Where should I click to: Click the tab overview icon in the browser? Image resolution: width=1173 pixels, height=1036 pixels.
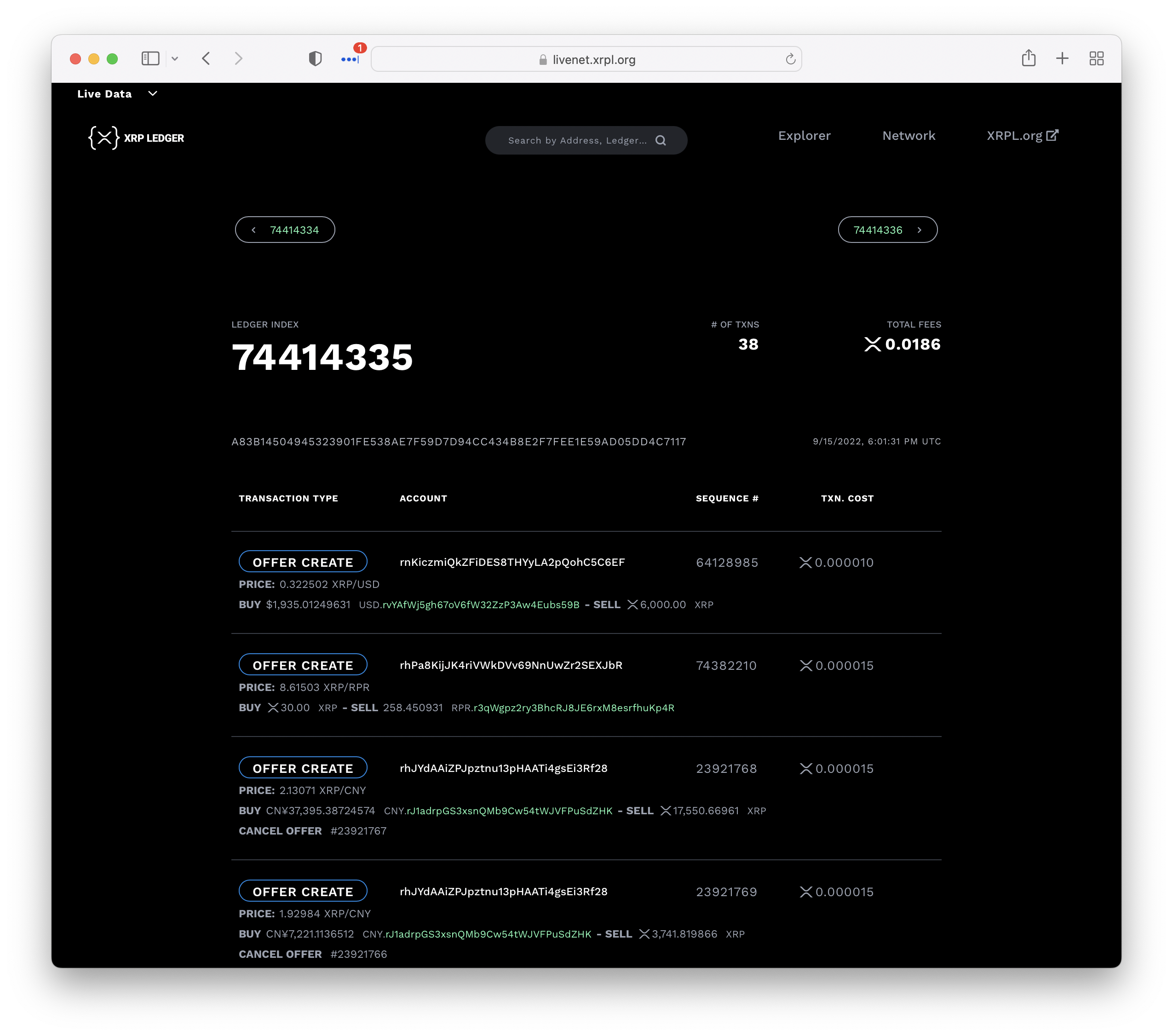click(x=1097, y=58)
